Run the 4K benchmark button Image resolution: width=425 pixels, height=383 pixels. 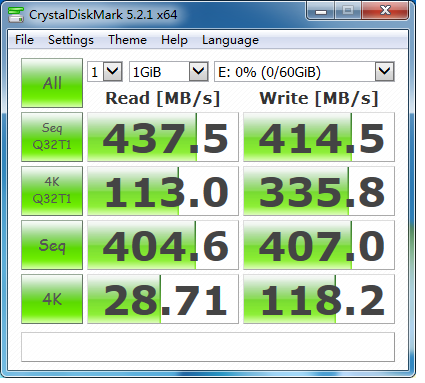[x=52, y=299]
